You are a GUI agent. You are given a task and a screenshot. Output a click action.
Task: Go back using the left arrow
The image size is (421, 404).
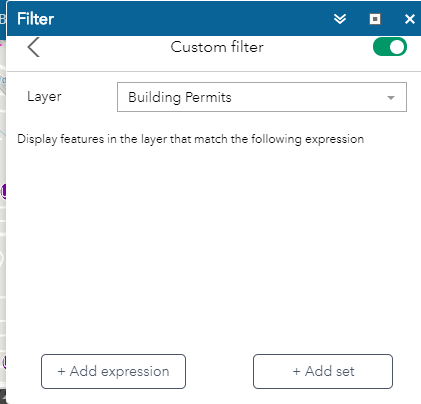[34, 47]
